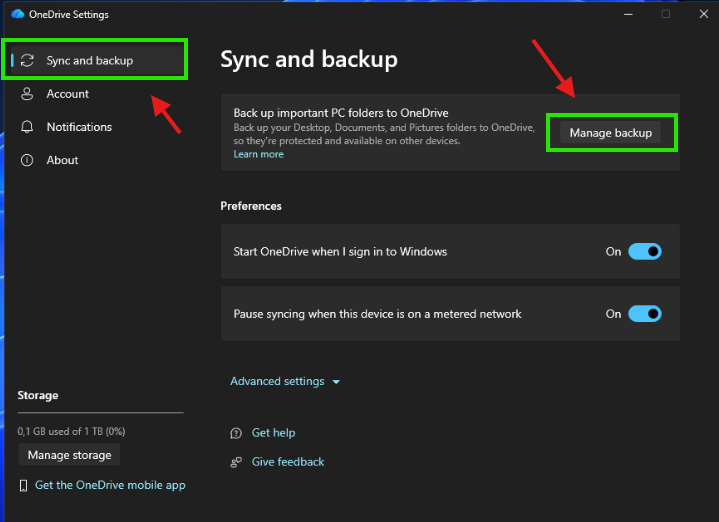Click the About info icon
The width and height of the screenshot is (719, 522).
point(27,160)
